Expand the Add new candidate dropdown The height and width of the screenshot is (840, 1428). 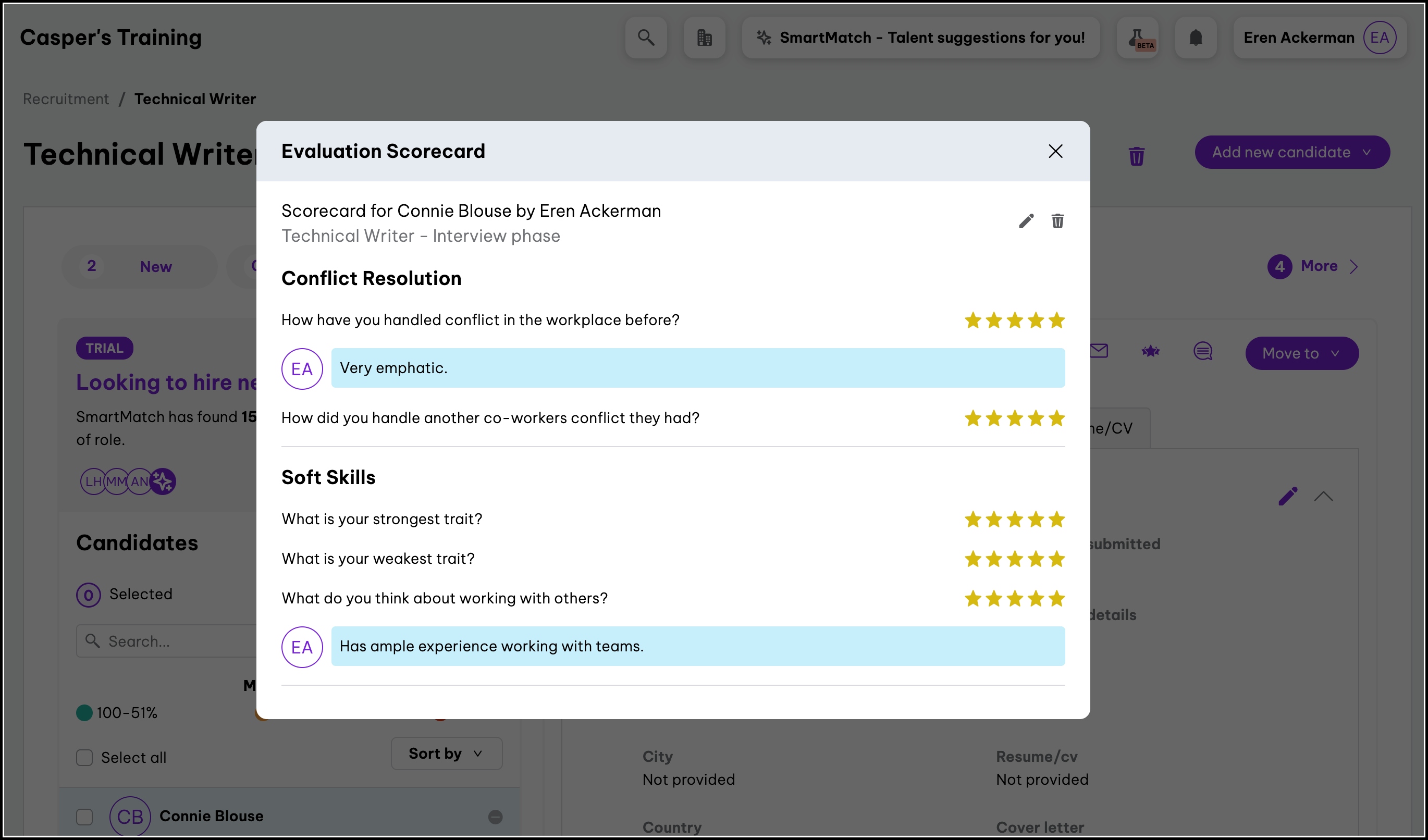coord(1292,152)
